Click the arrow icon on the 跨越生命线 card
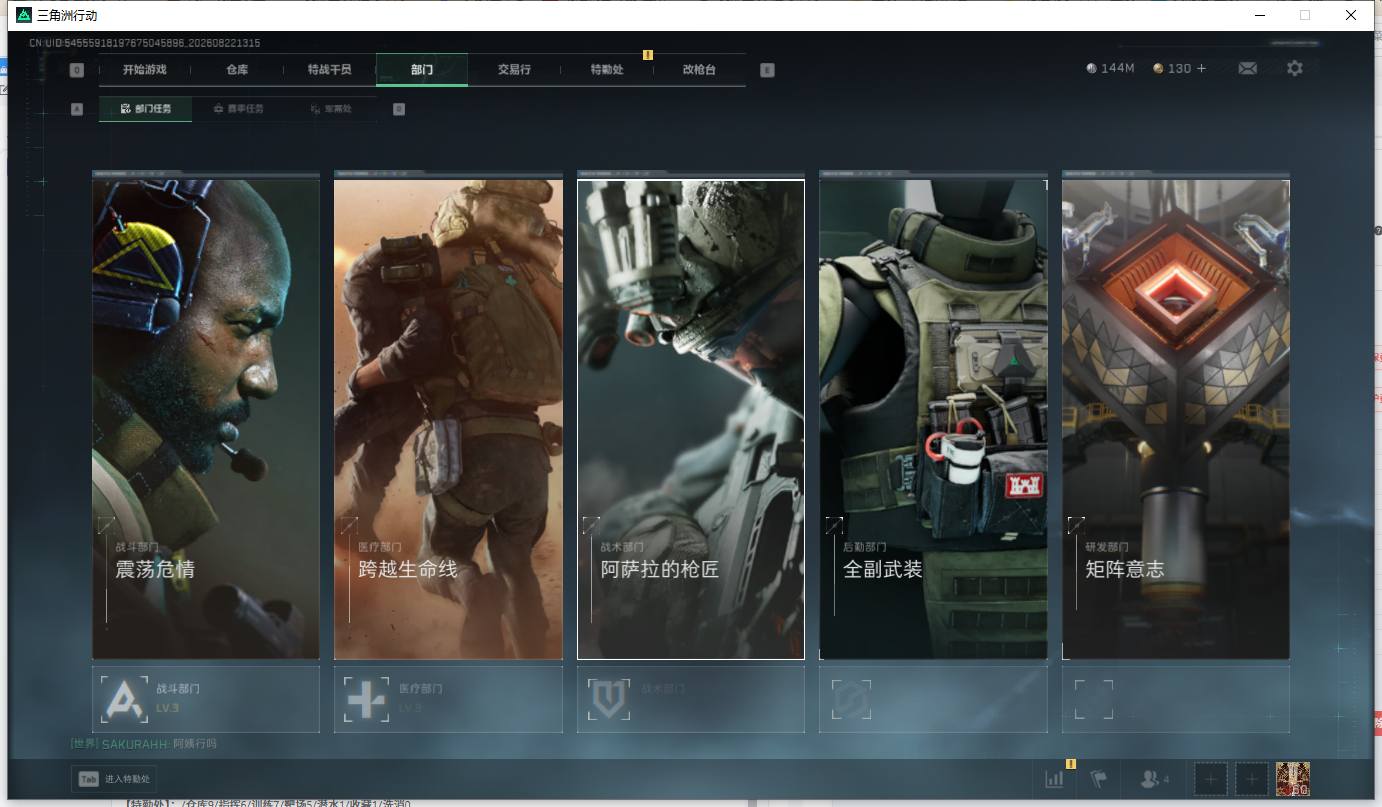Screen dimensions: 1382x807 [x=349, y=525]
